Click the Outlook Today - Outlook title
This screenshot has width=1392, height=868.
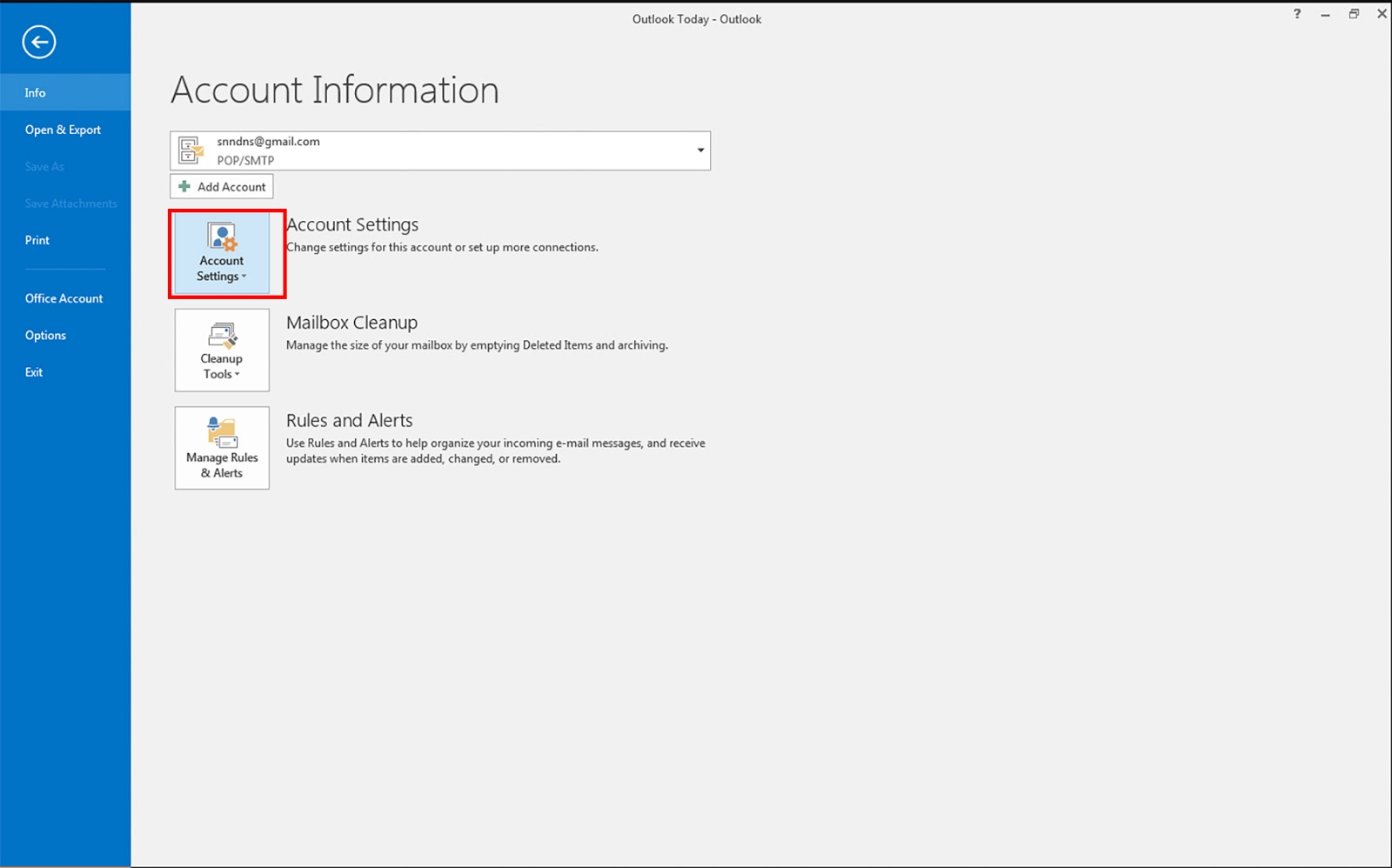coord(697,19)
